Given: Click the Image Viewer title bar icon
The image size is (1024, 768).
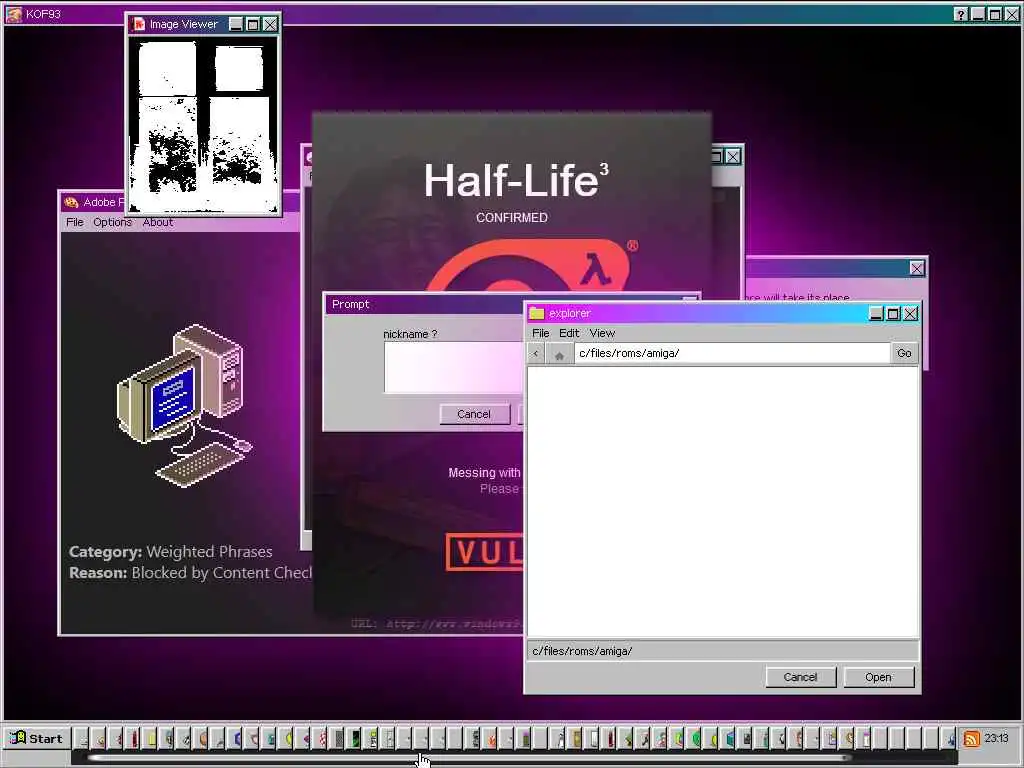Looking at the screenshot, I should pos(138,24).
